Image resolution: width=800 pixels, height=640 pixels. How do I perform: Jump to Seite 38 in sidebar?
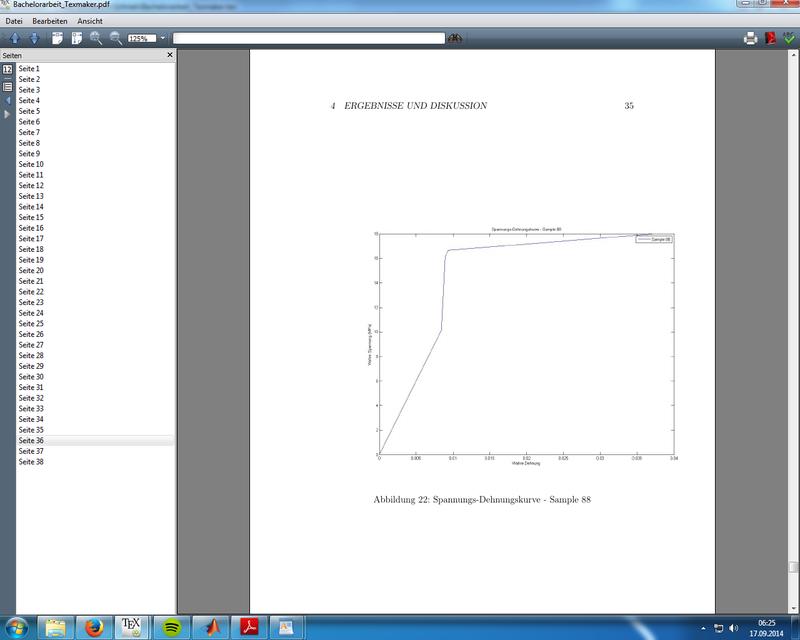[x=31, y=462]
